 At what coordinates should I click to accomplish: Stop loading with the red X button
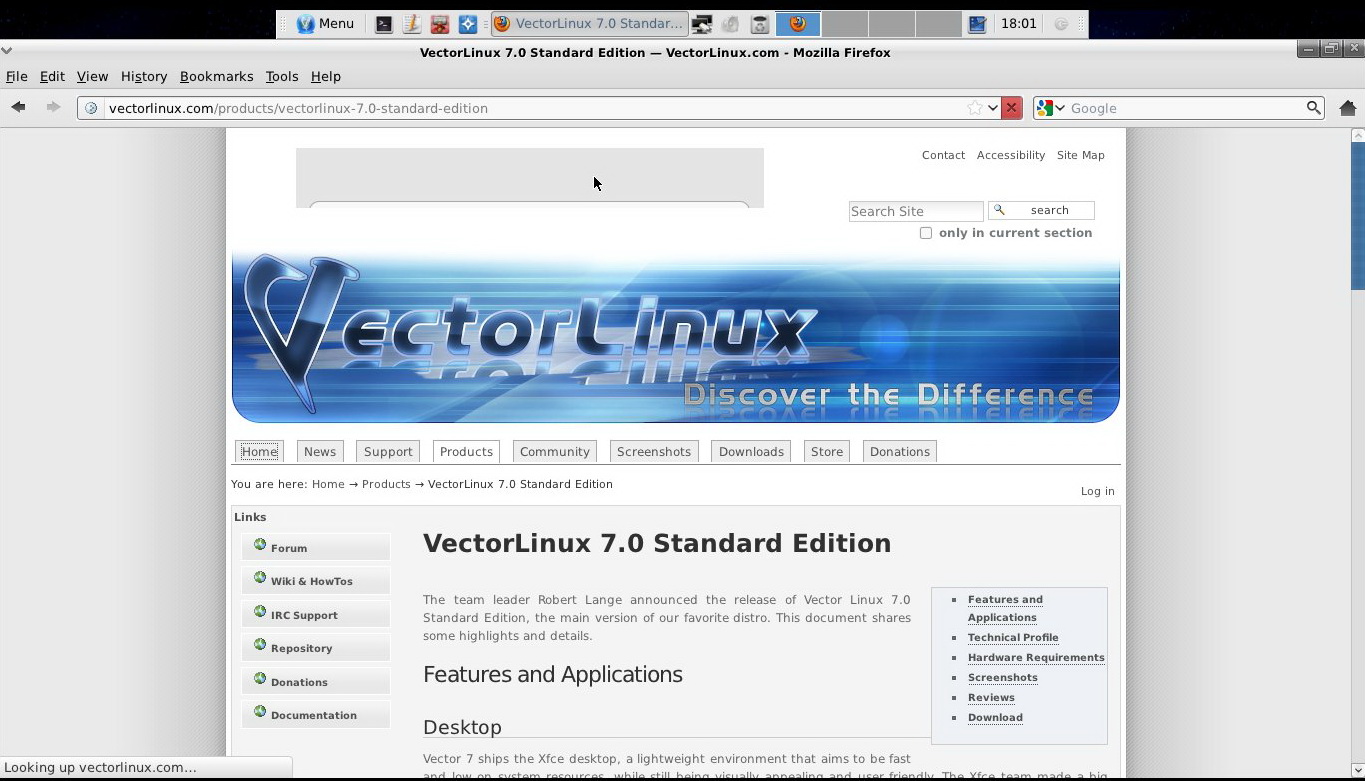[1011, 108]
